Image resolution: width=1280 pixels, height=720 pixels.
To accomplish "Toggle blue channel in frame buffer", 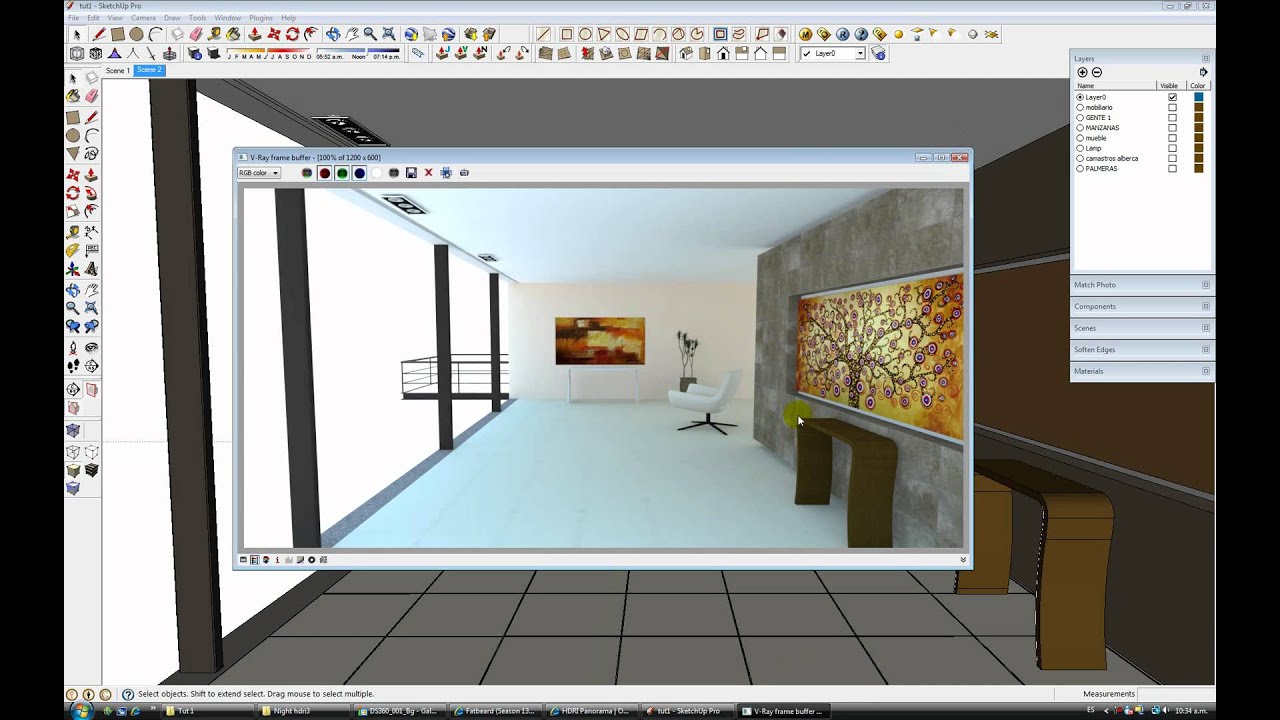I will point(359,173).
